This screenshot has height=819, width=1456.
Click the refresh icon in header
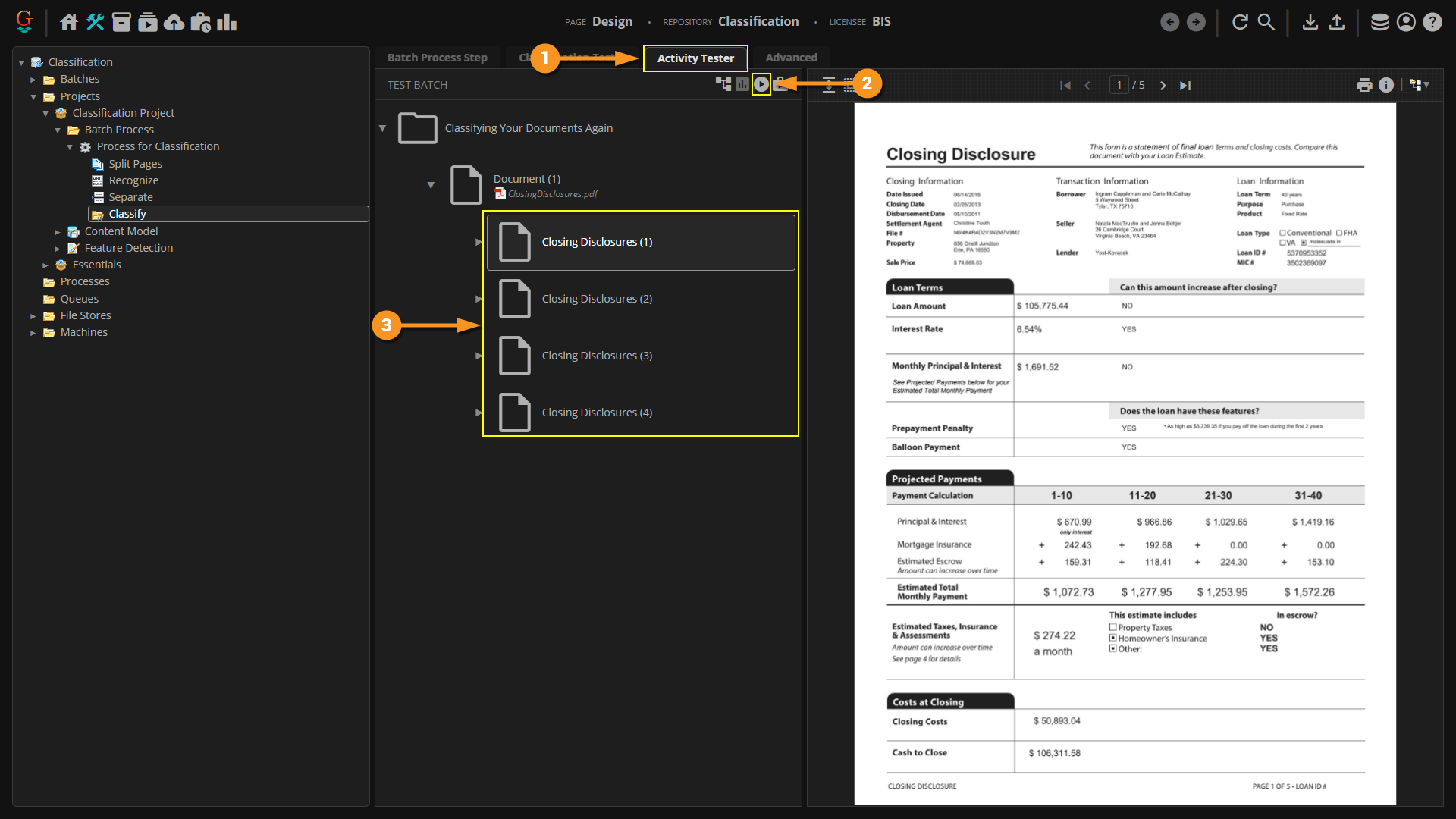(x=1240, y=22)
